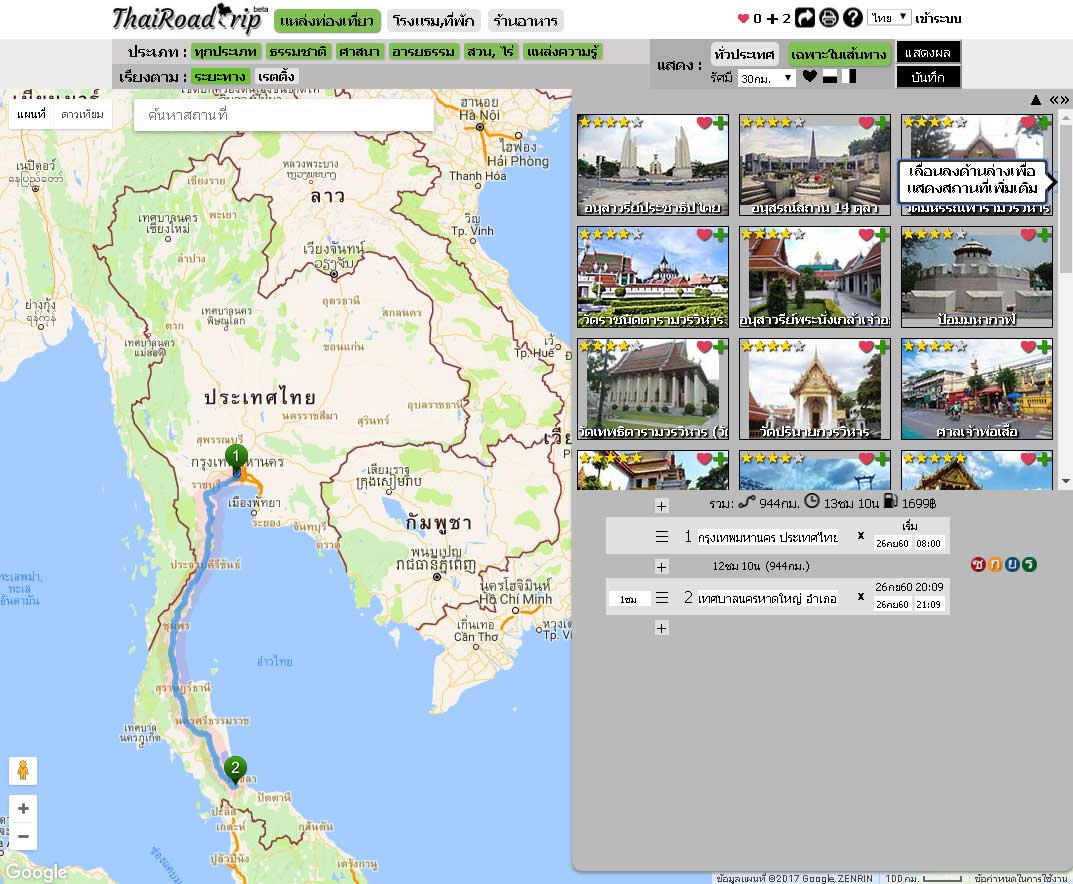Add a stop using plus below stop 2

[x=661, y=628]
